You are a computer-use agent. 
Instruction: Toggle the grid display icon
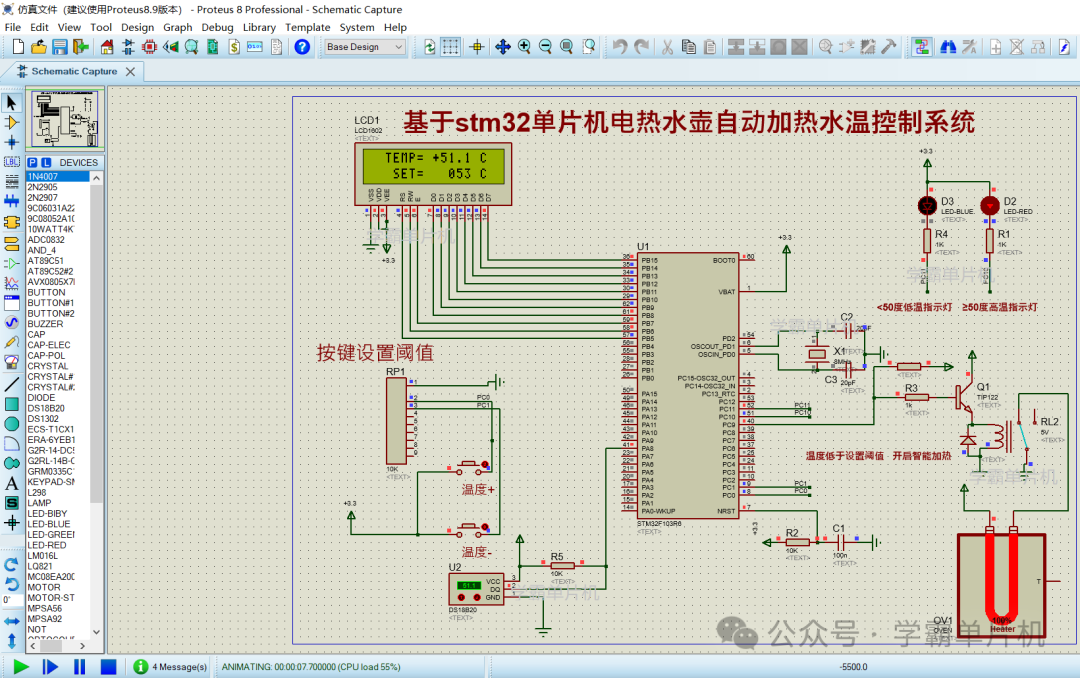point(450,47)
